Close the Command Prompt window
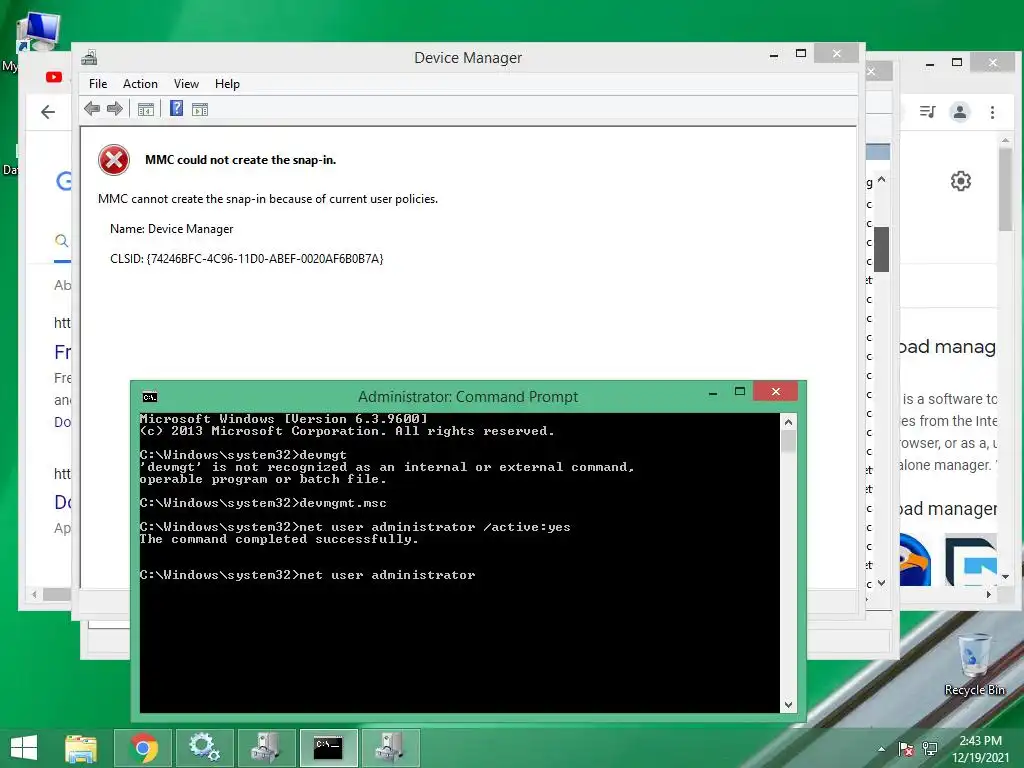Screen dimensions: 1024x768 click(x=775, y=391)
